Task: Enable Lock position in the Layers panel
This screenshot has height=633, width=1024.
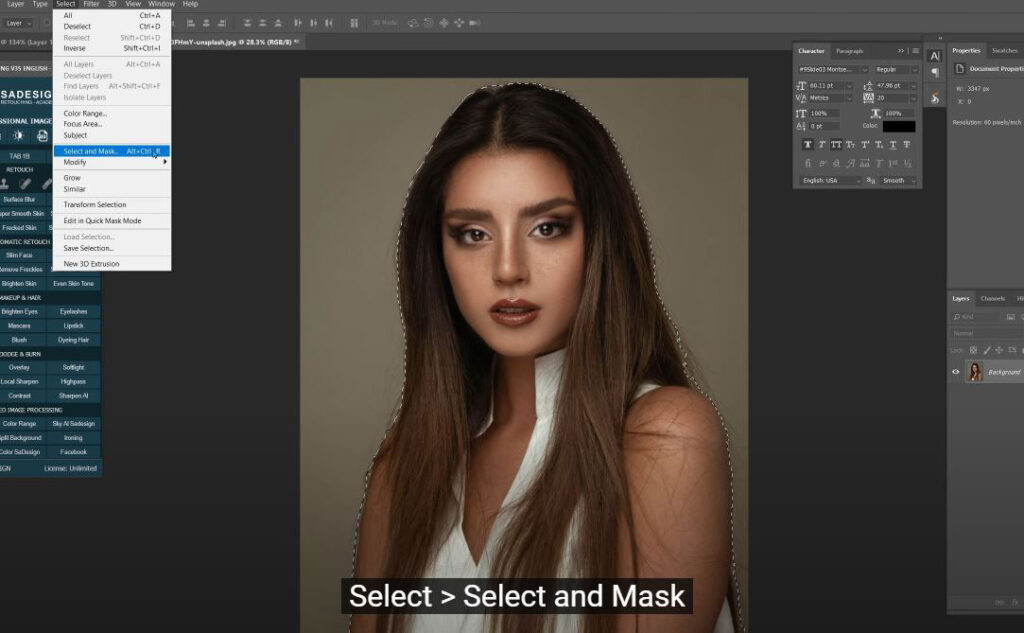Action: coord(999,350)
